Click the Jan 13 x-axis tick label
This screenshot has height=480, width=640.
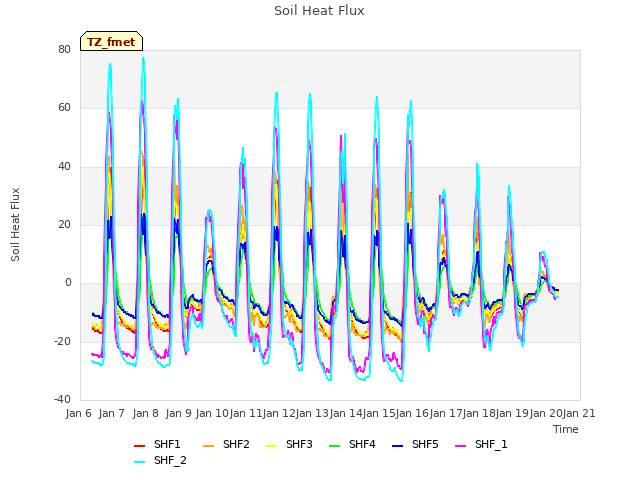(312, 413)
